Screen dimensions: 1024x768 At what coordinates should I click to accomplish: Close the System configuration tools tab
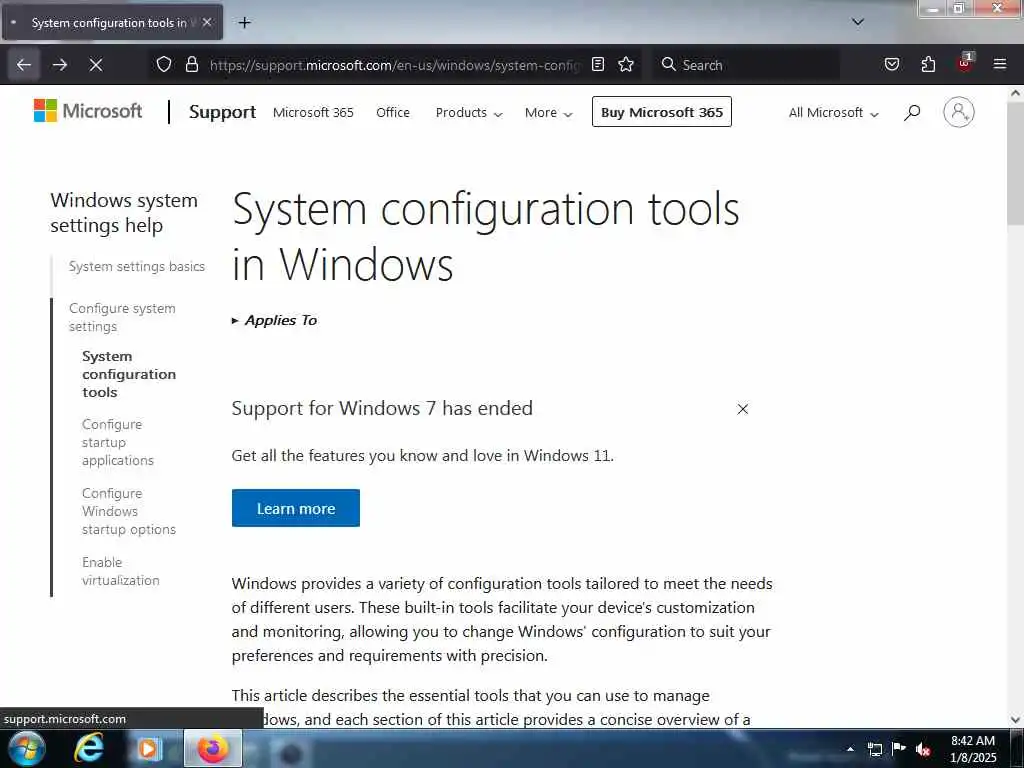(x=207, y=22)
